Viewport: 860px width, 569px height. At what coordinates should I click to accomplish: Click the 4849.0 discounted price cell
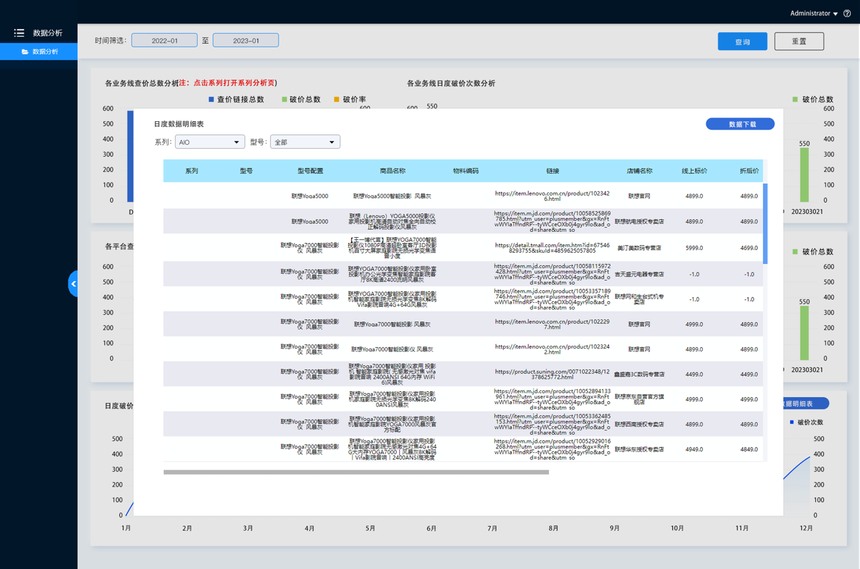point(749,449)
